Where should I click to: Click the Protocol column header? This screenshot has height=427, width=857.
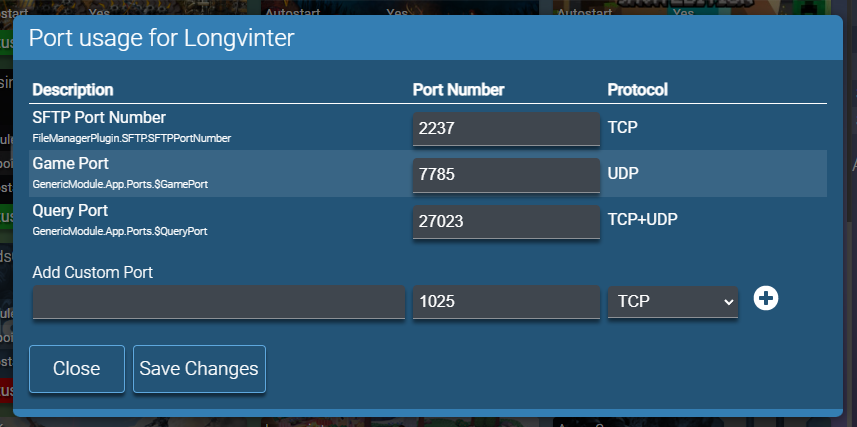(x=638, y=90)
